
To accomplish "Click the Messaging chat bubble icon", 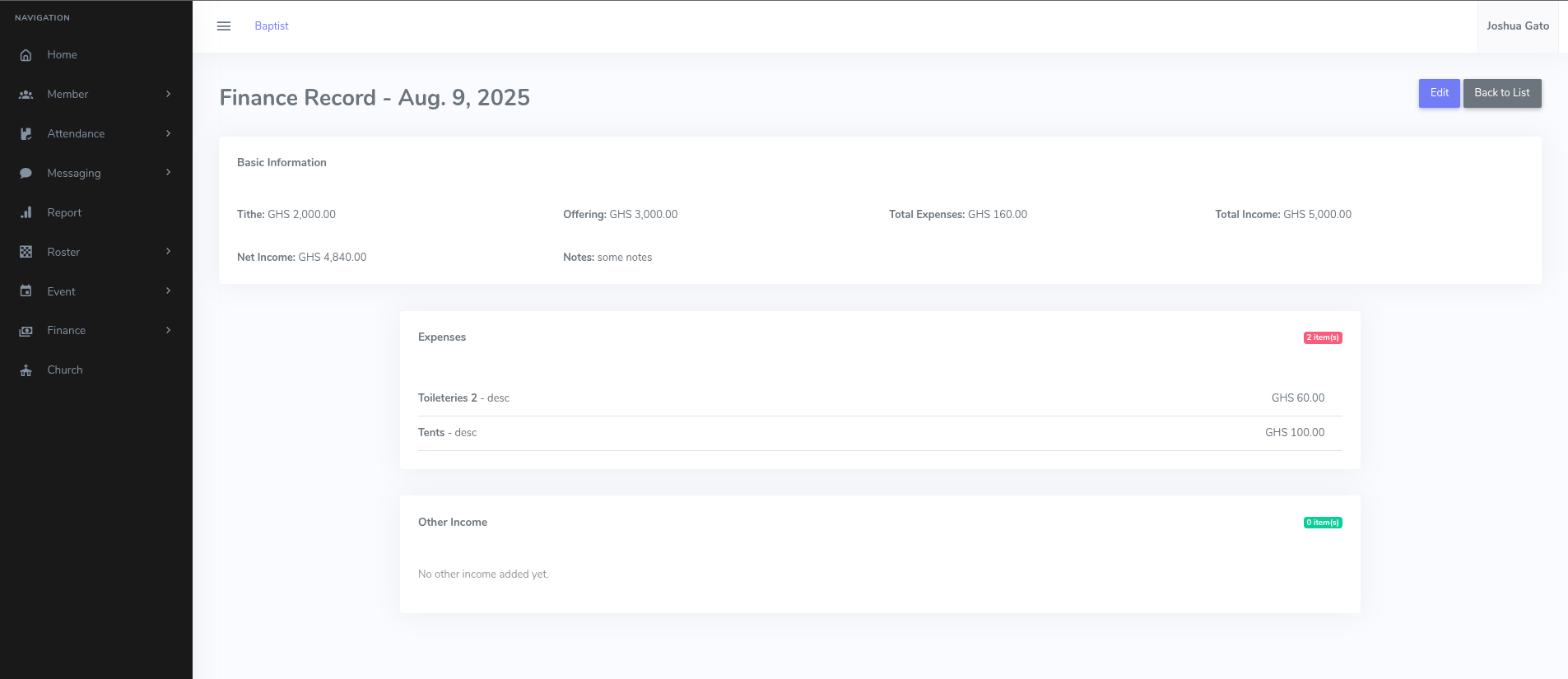I will point(26,174).
